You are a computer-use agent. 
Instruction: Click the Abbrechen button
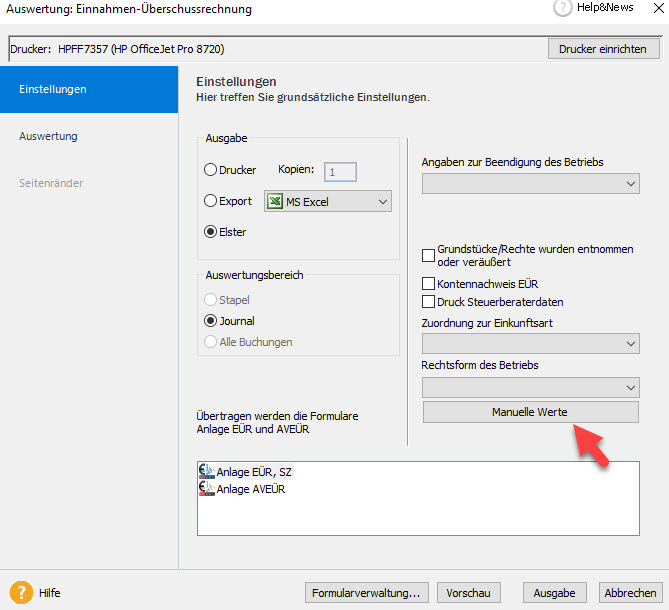631,593
